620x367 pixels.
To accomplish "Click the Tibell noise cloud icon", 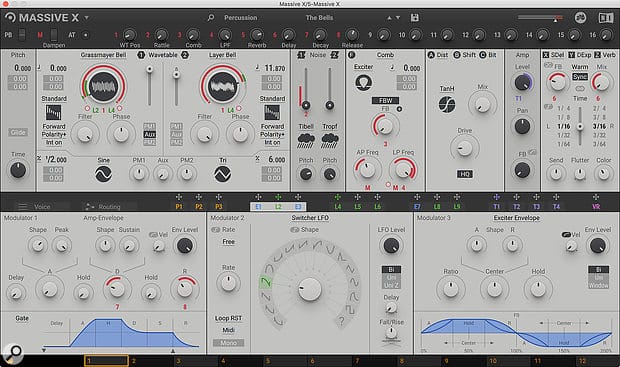I will [306, 141].
